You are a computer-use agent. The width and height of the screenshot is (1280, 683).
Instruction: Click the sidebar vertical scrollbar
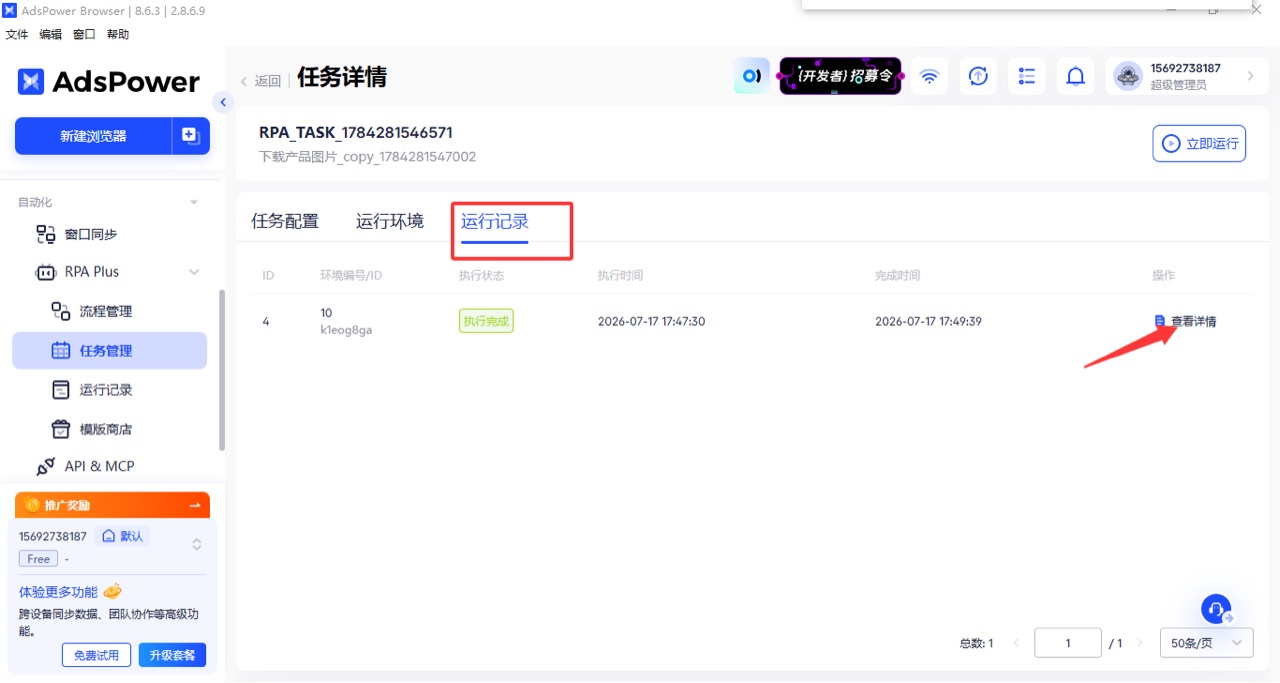tap(221, 370)
